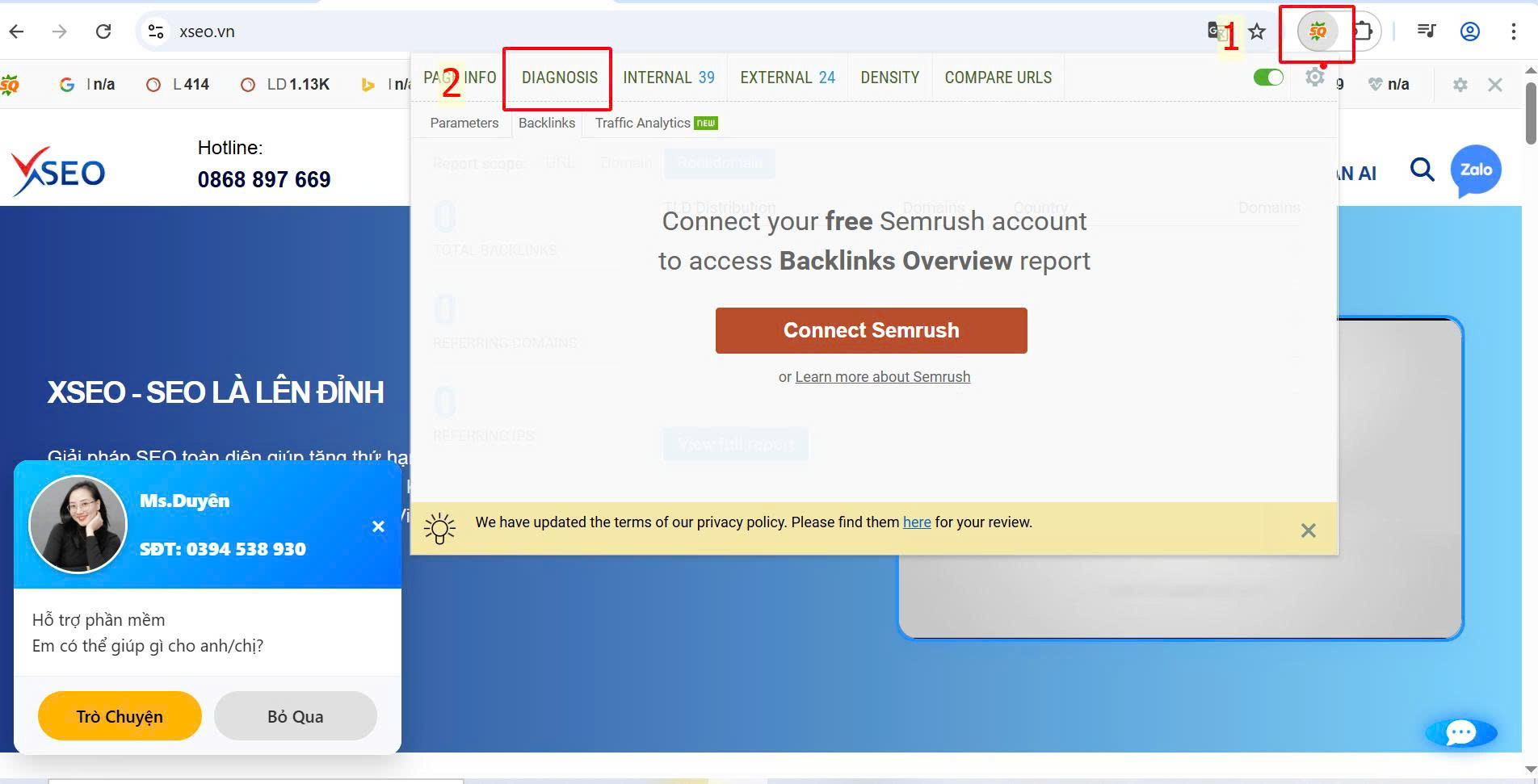Open SEOquake settings gear in popup
Image resolution: width=1538 pixels, height=784 pixels.
pos(1314,78)
